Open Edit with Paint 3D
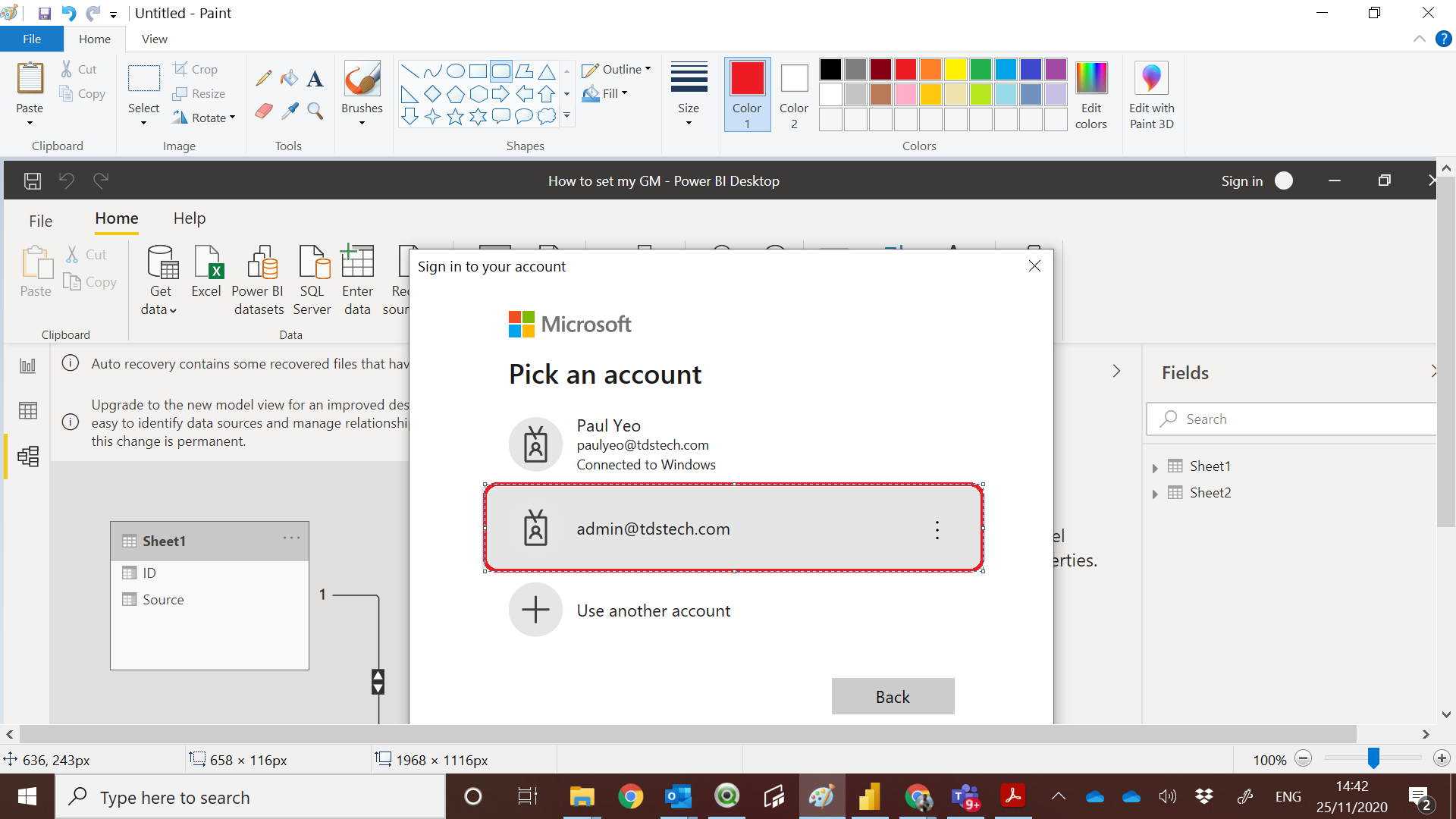This screenshot has width=1456, height=819. click(1151, 96)
